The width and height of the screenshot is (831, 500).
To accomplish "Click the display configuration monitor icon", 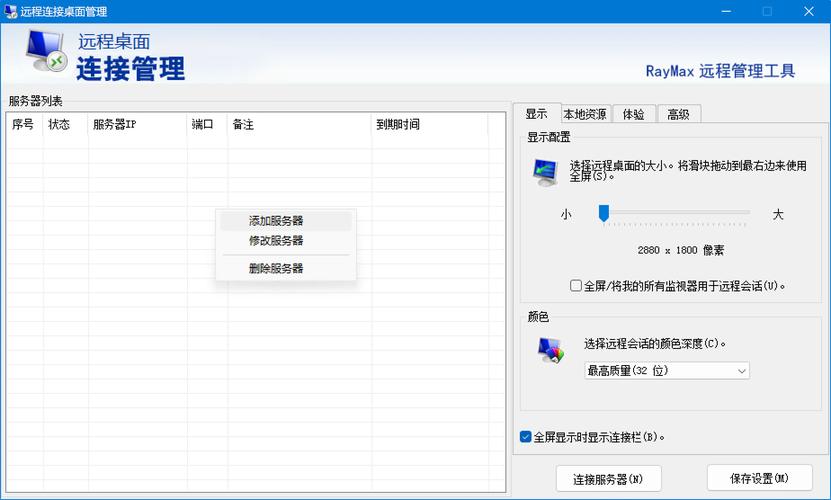I will 545,172.
